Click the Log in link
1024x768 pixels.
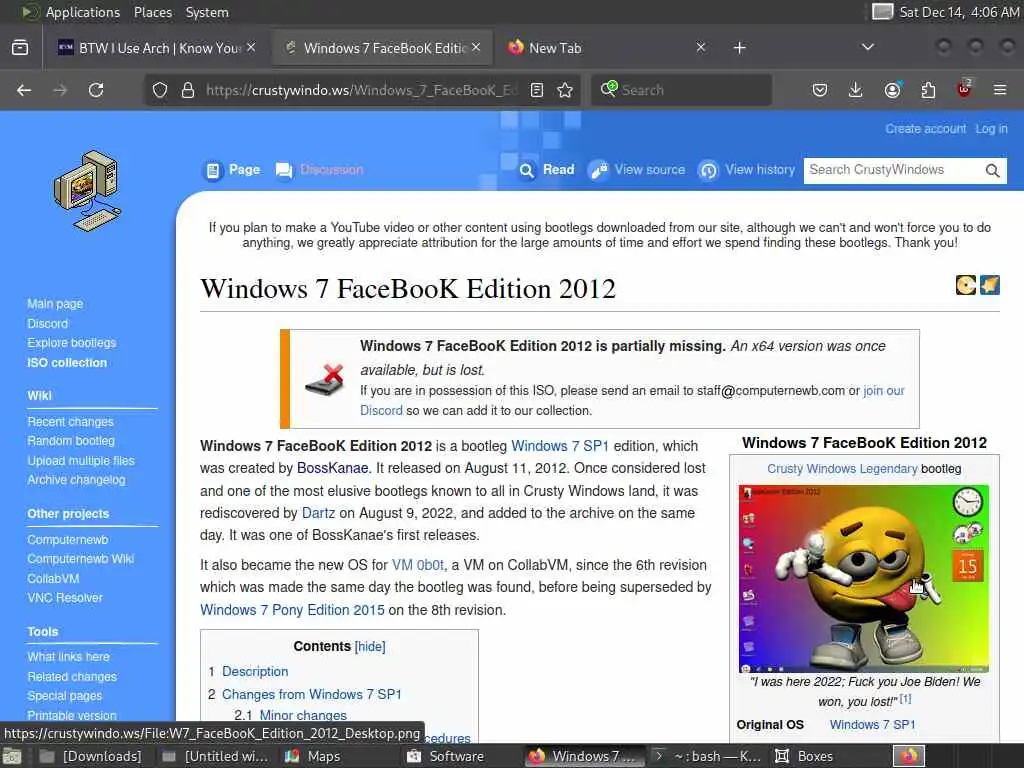click(x=991, y=129)
